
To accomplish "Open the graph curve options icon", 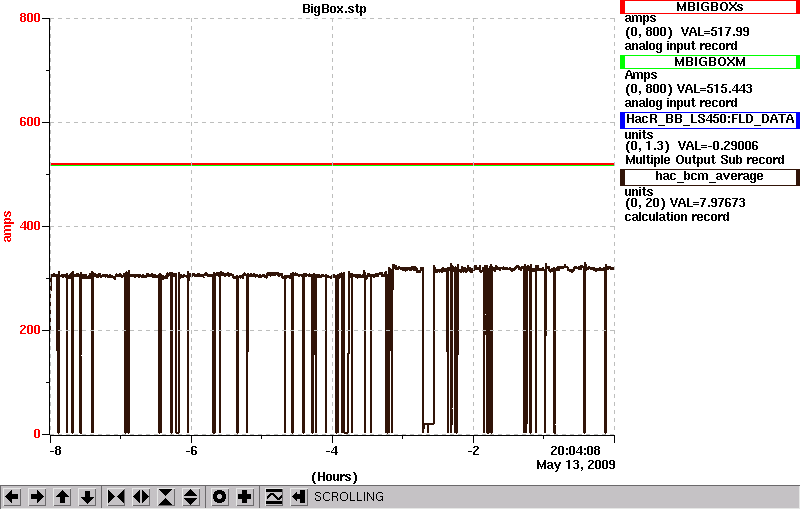I will [274, 497].
